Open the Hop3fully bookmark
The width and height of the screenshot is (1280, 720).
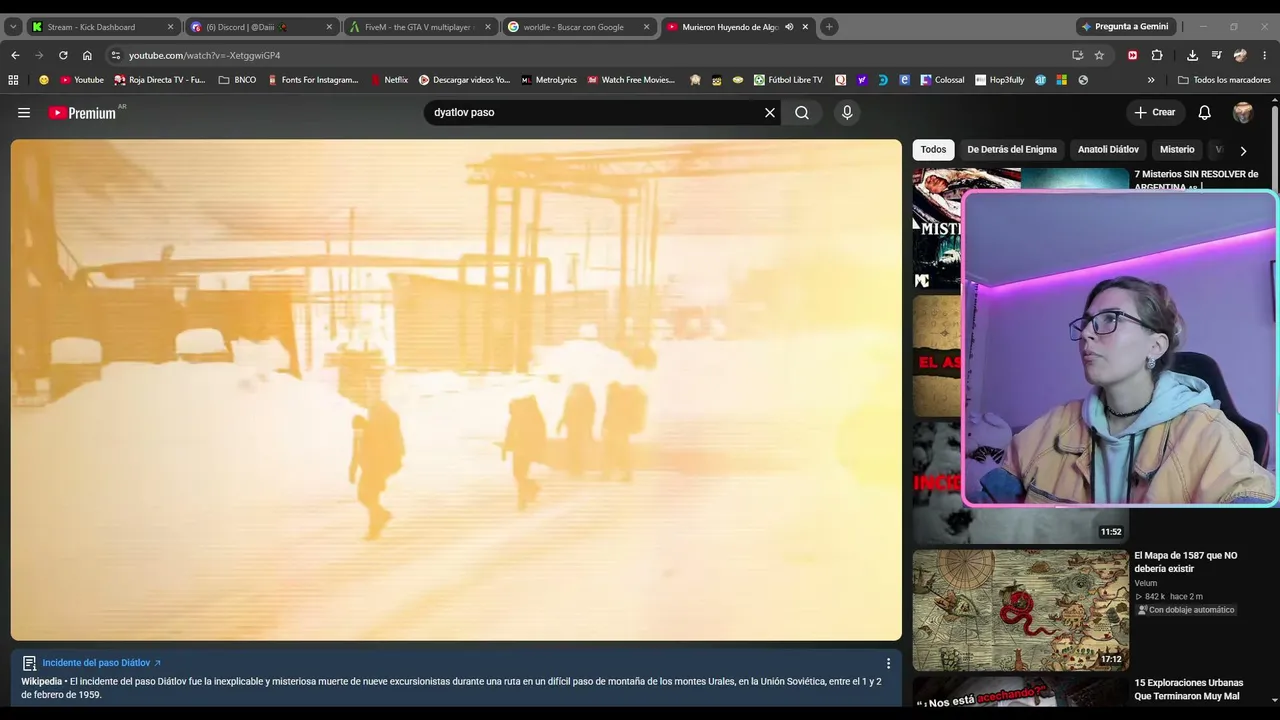click(1000, 80)
